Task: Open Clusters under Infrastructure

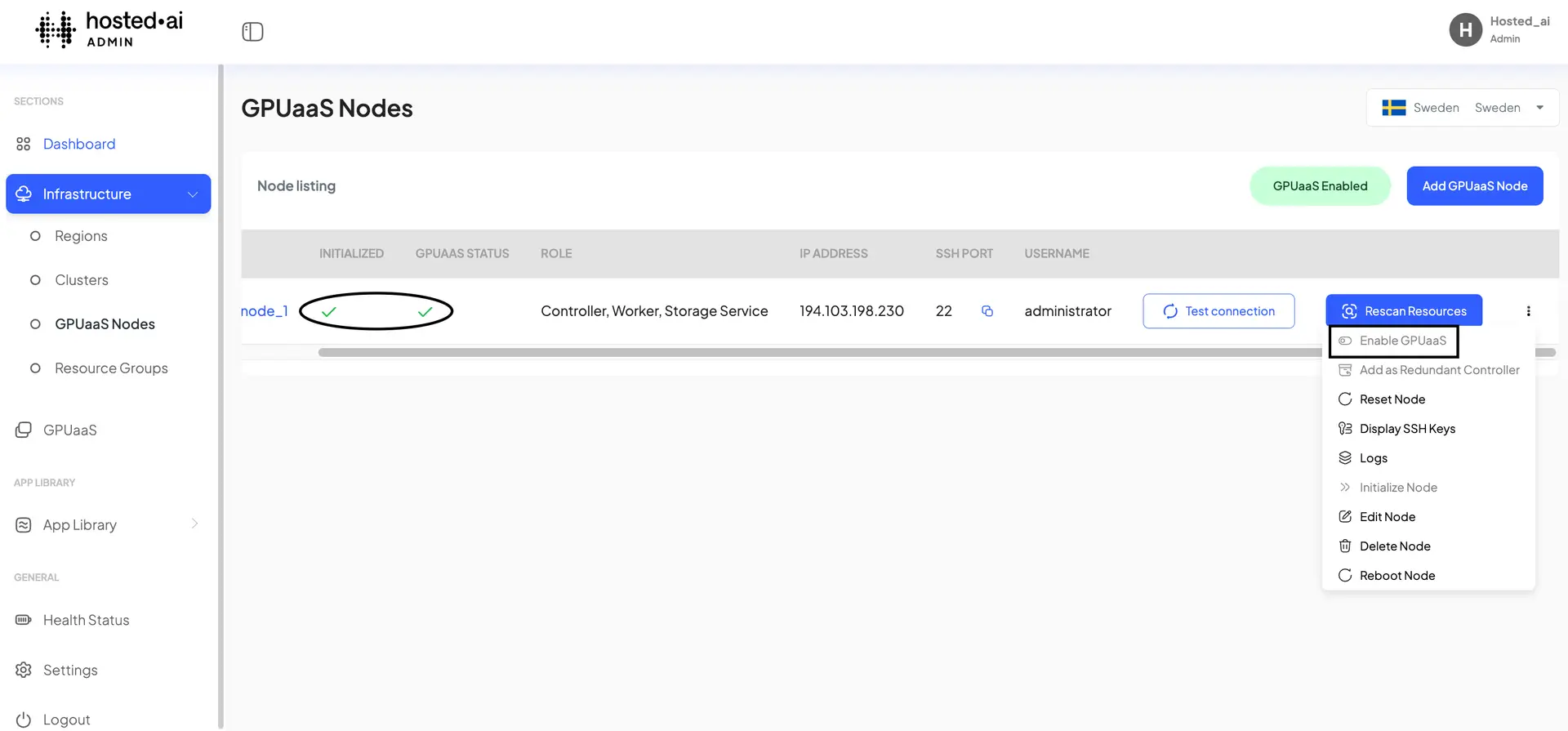Action: click(x=82, y=280)
